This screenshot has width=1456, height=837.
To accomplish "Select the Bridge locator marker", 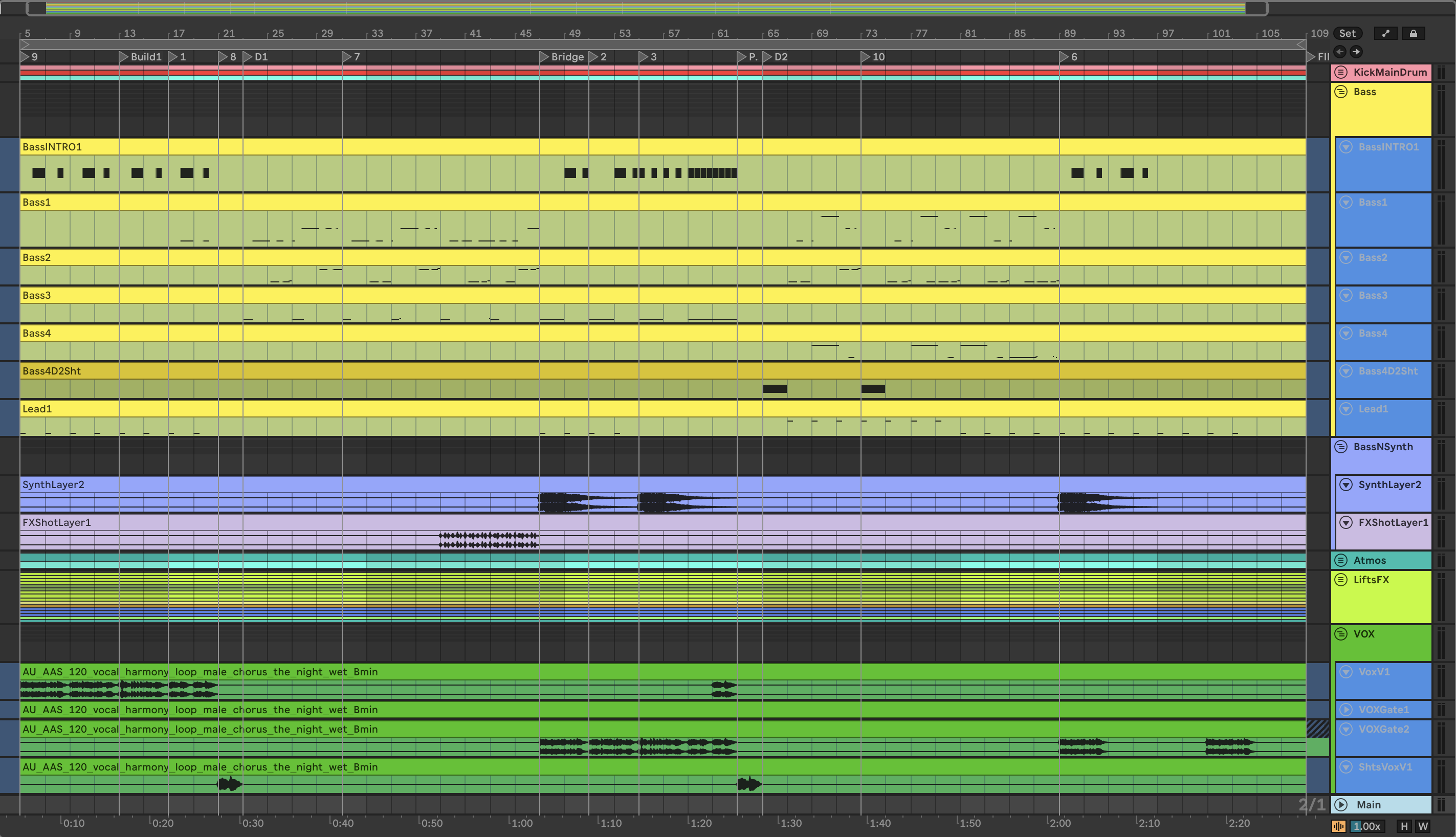I will tap(544, 57).
